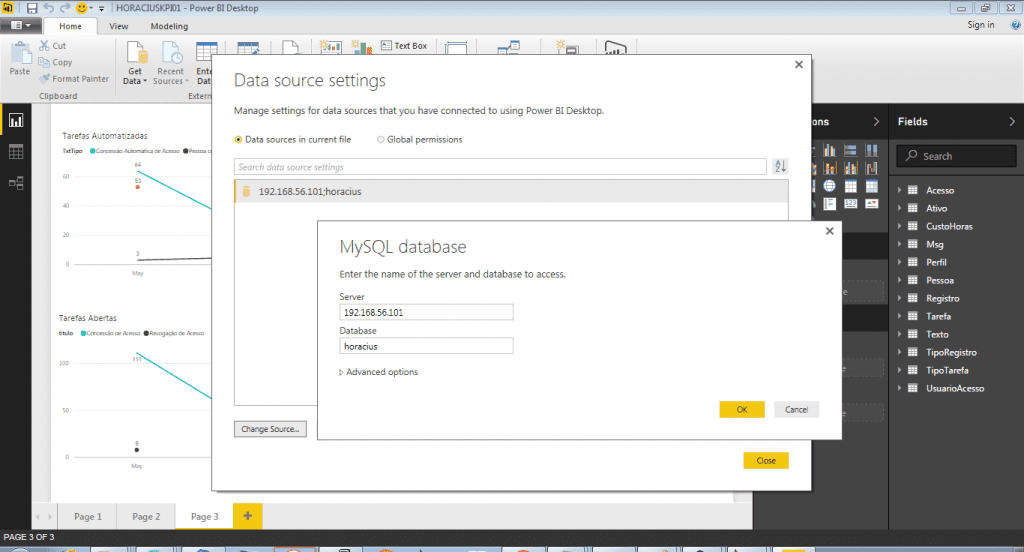Image resolution: width=1024 pixels, height=552 pixels.
Task: Click the help question mark icon
Action: (x=1016, y=25)
